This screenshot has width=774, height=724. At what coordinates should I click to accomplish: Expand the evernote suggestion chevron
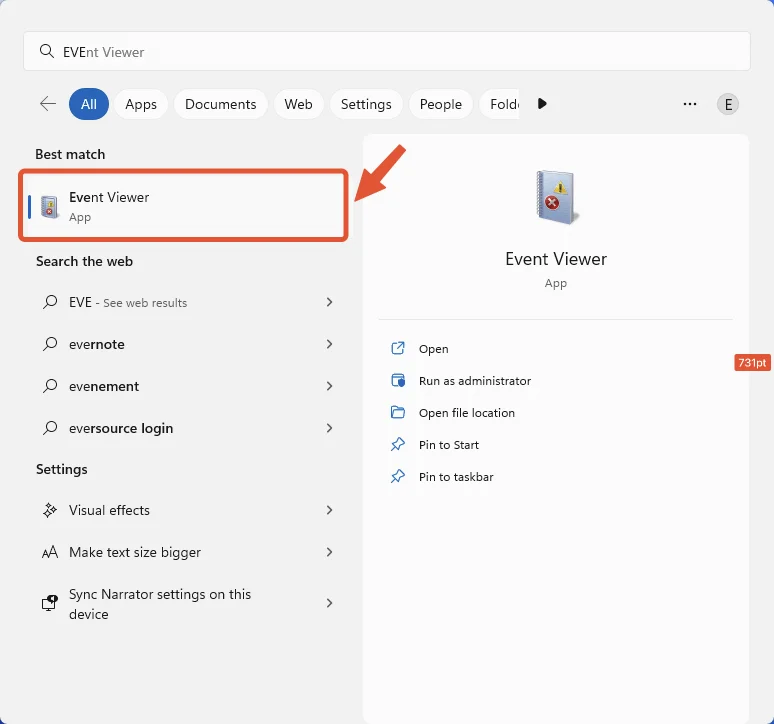point(329,344)
